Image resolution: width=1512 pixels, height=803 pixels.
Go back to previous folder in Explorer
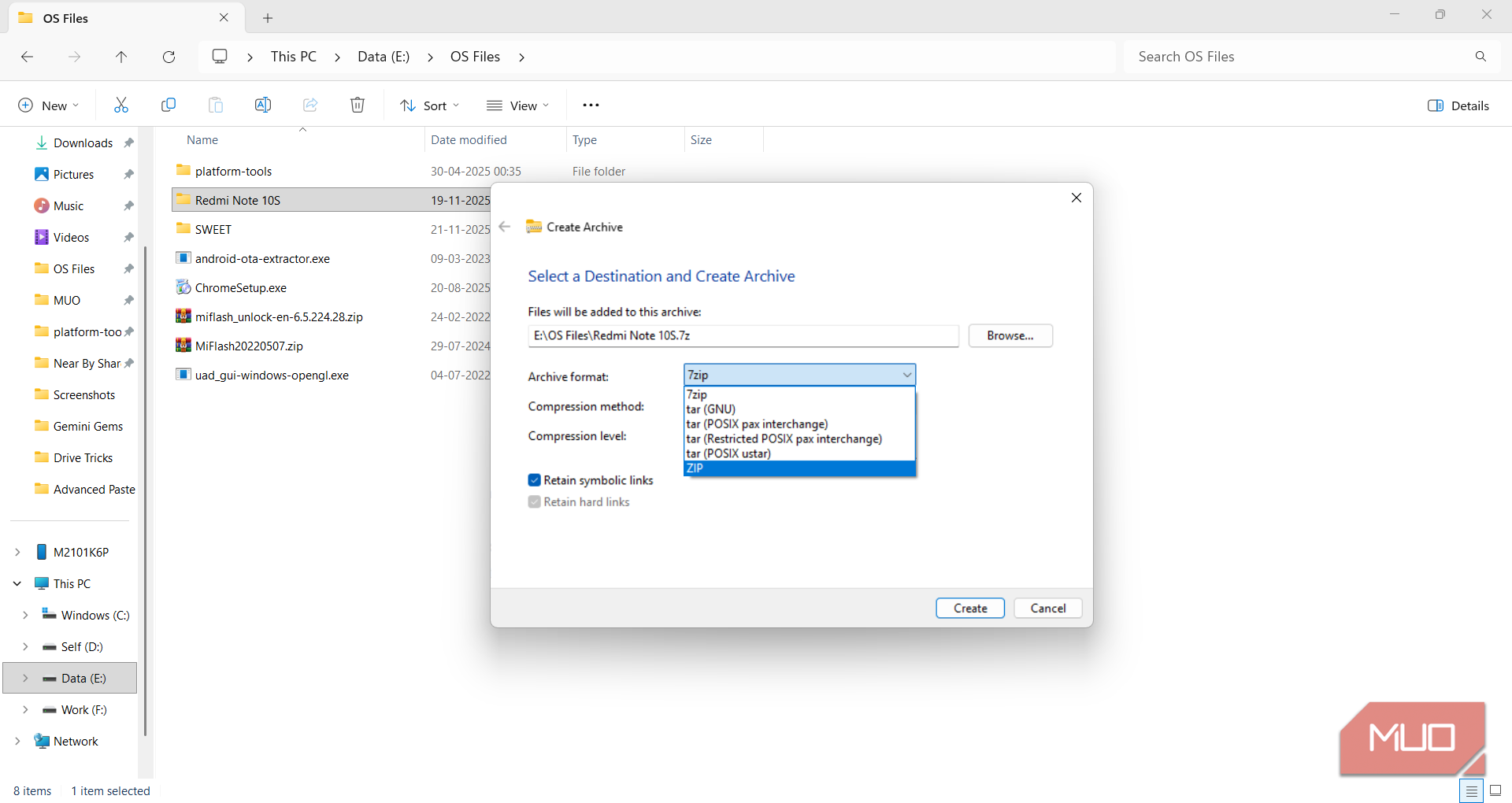(x=27, y=57)
